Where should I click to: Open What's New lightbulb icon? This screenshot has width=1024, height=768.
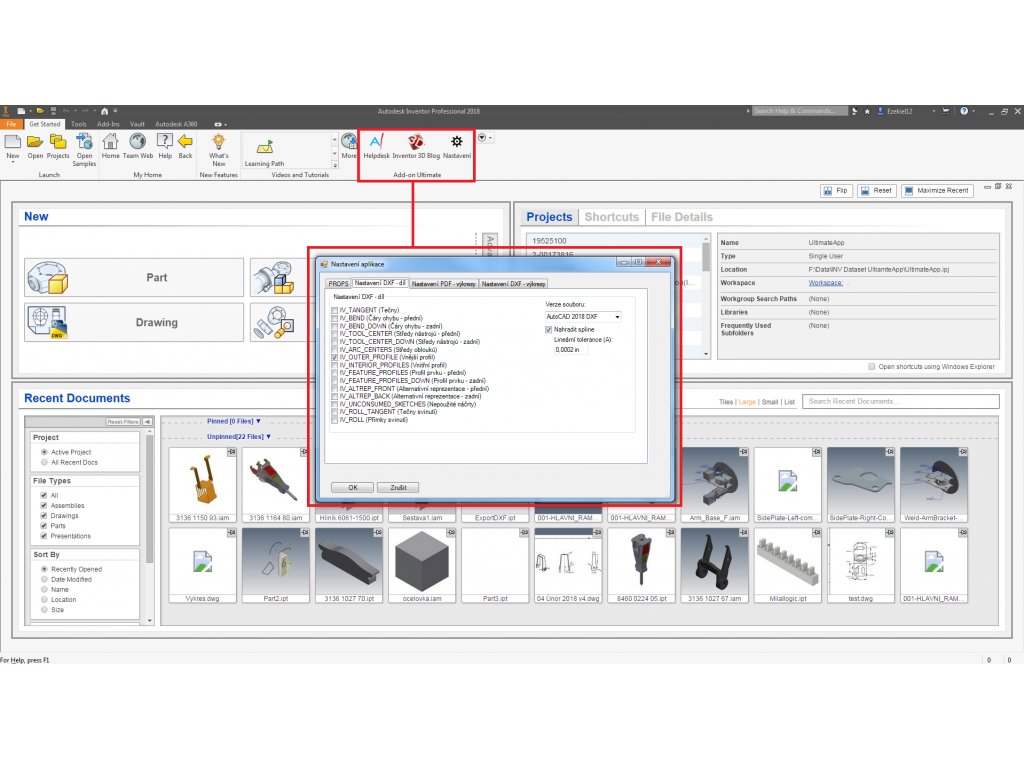click(x=219, y=141)
